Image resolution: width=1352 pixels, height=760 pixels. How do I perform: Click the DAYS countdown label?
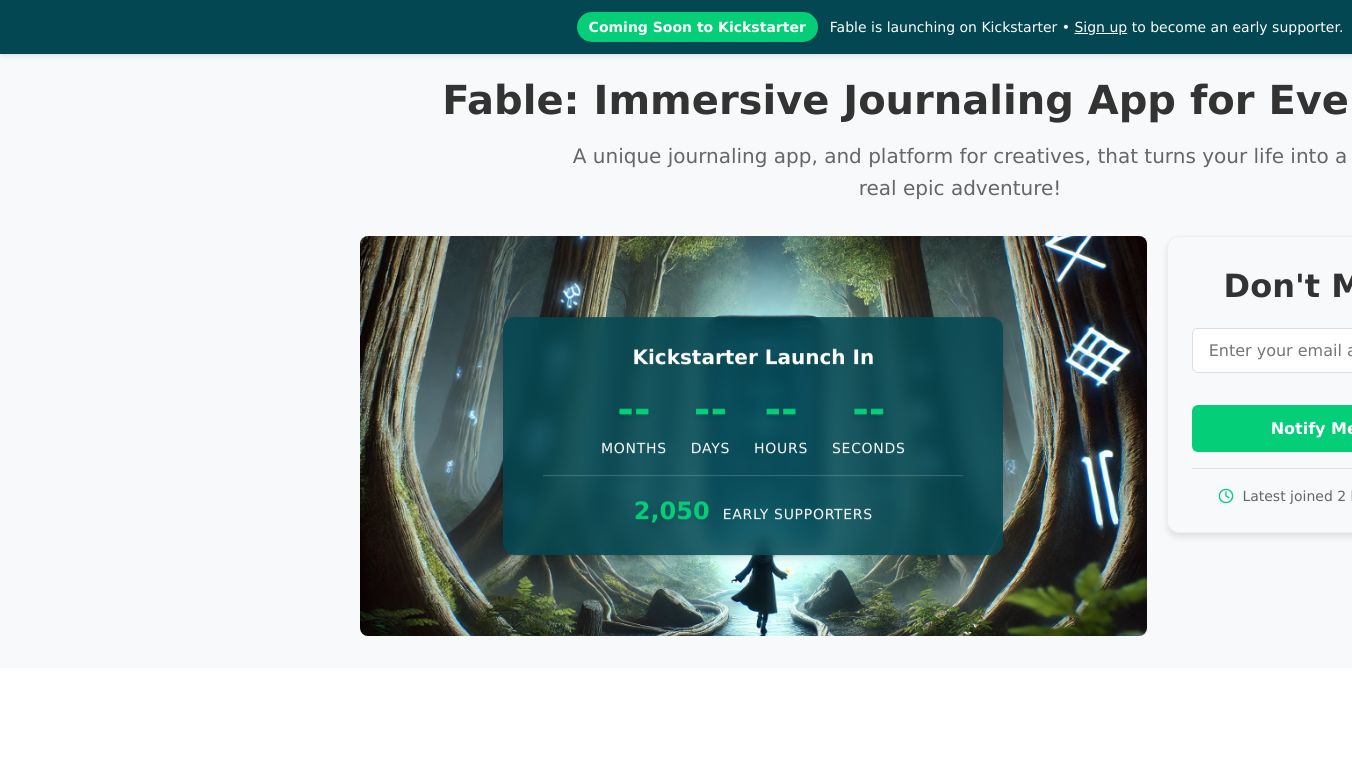(x=710, y=448)
